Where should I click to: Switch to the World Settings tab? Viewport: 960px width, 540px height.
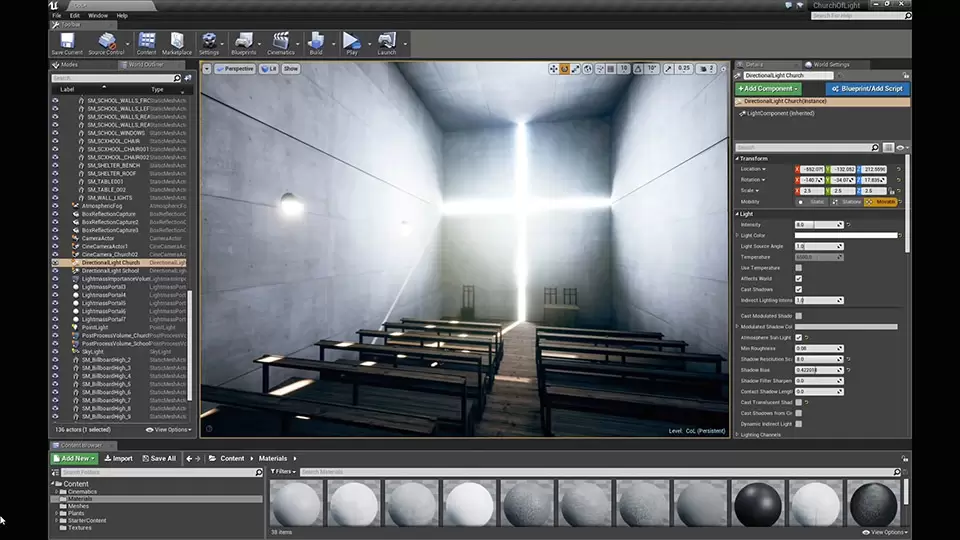(x=832, y=64)
